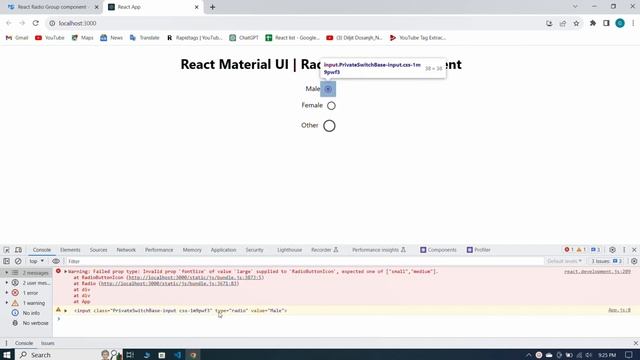The image size is (640, 360).
Task: Open the drawer more options icon
Action: 6,343
